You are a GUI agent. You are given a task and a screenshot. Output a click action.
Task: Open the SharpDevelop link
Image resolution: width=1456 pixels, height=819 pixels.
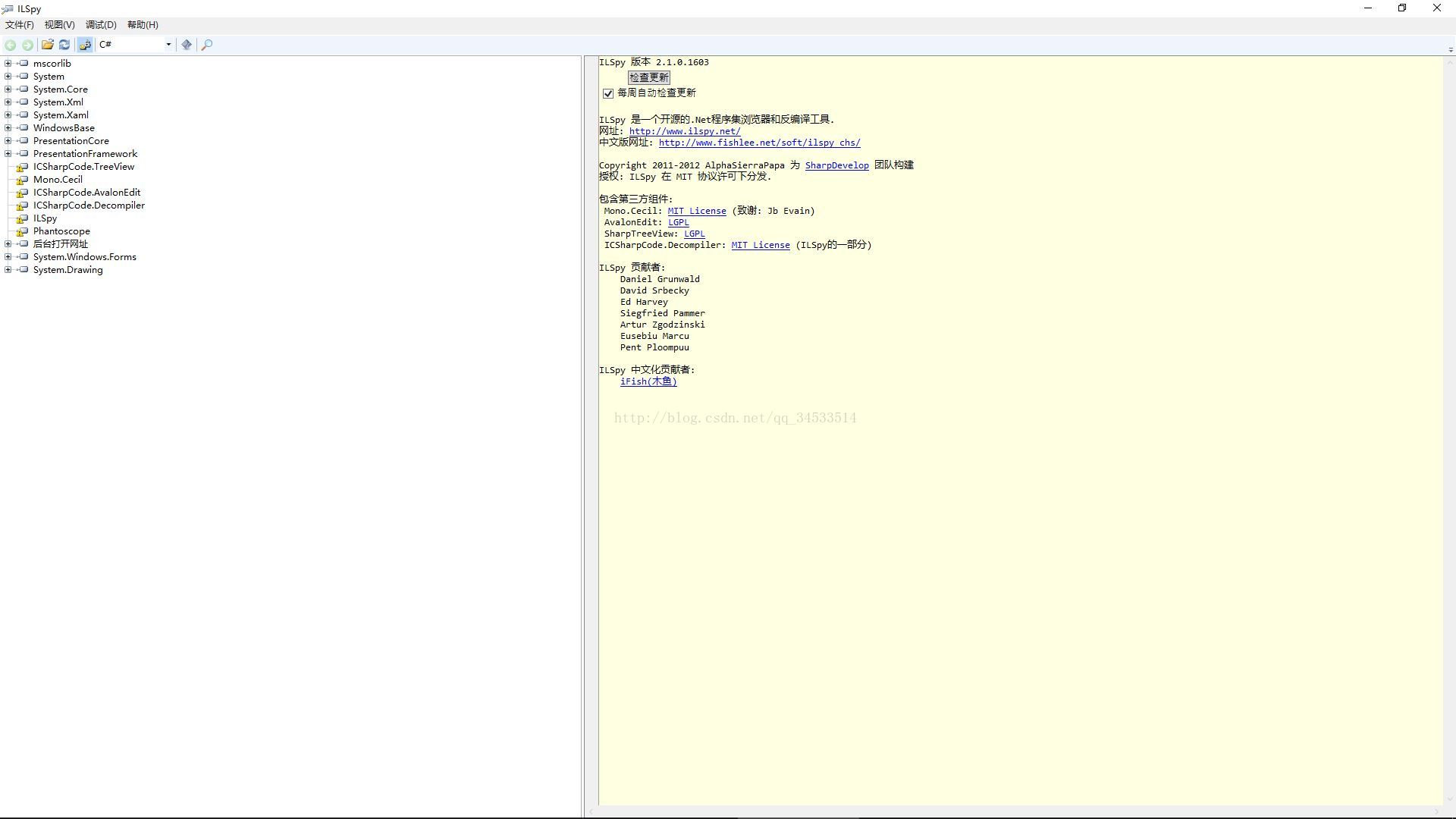836,165
